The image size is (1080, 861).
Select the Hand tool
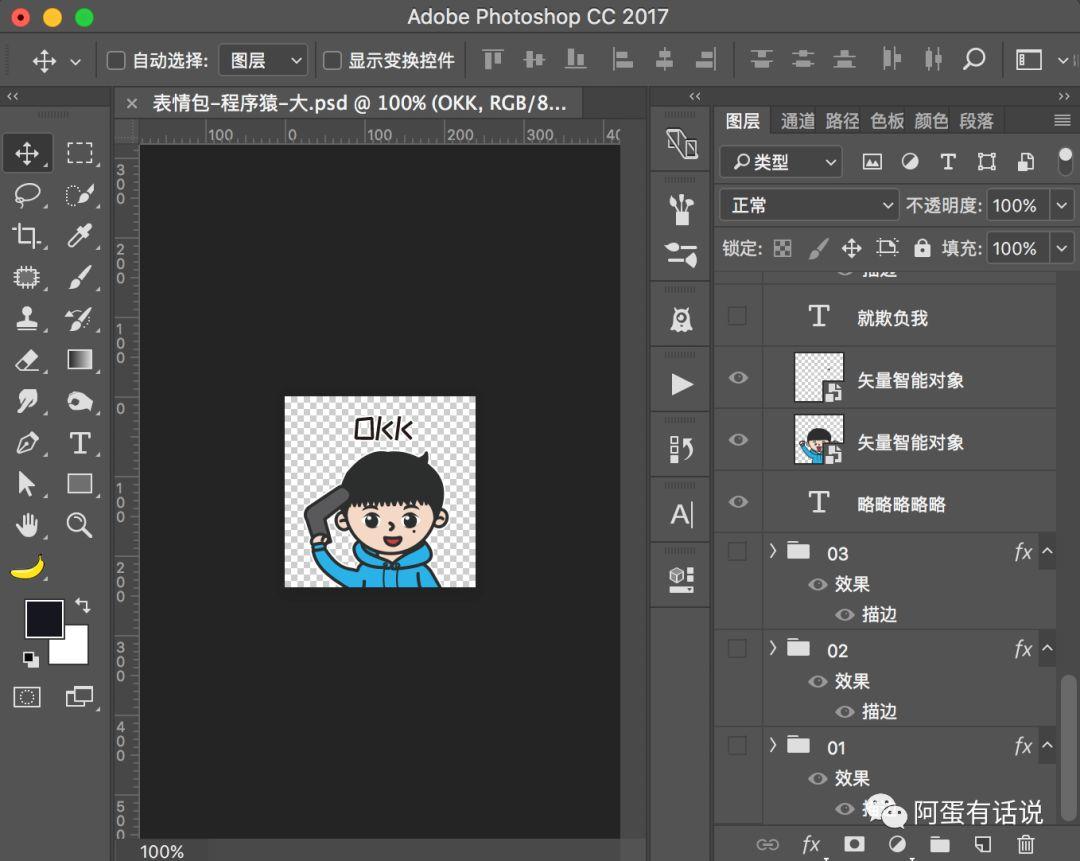(x=27, y=525)
